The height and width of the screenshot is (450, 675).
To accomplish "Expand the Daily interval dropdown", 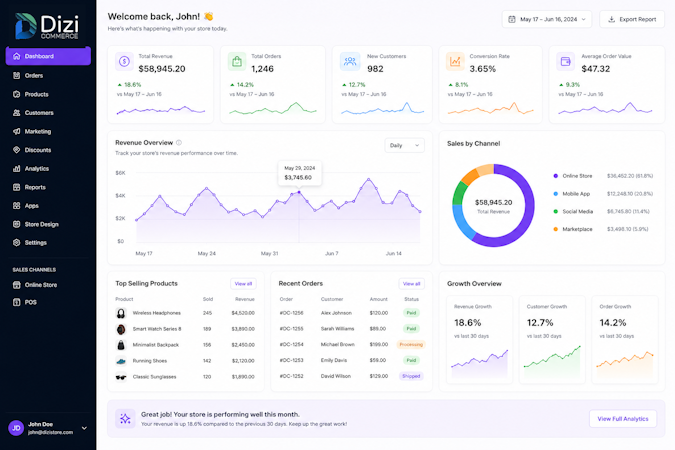I will pyautogui.click(x=404, y=146).
